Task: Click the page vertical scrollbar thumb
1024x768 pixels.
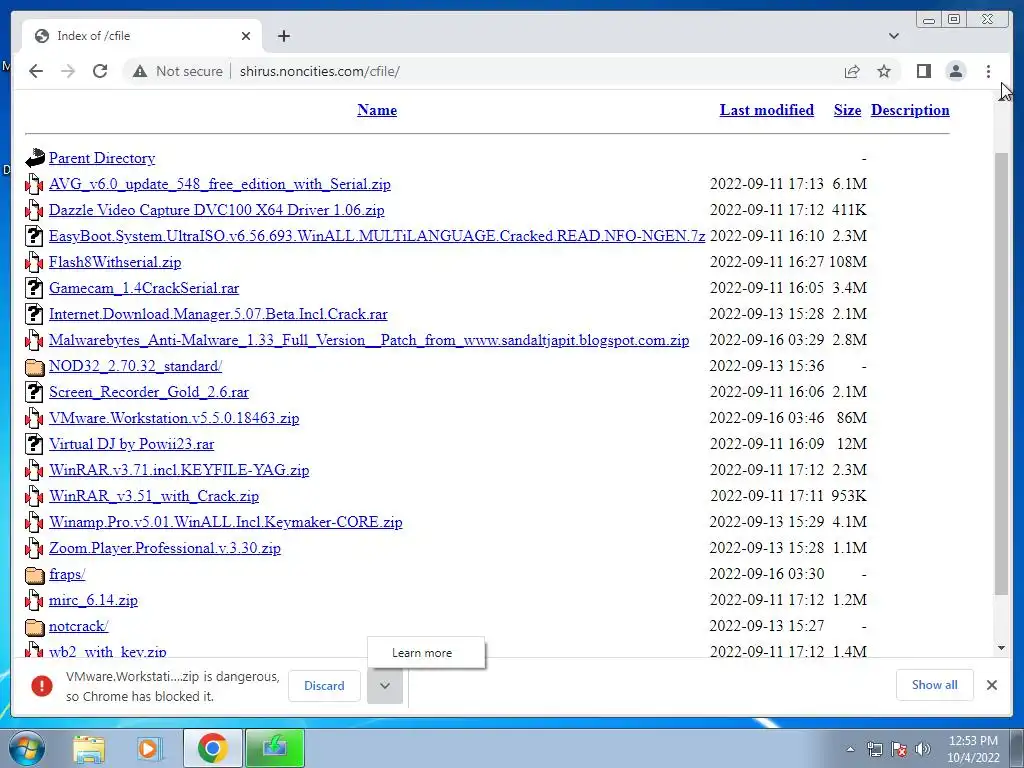Action: coord(1001,374)
